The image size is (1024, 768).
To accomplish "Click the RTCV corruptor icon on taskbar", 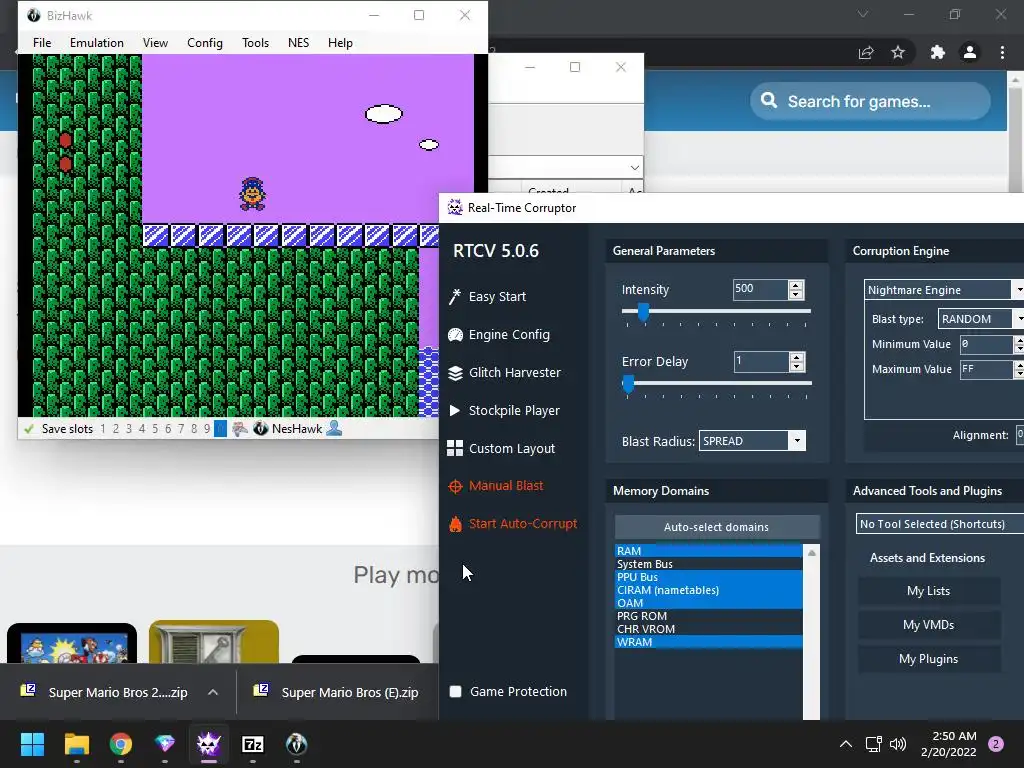I will pos(209,744).
